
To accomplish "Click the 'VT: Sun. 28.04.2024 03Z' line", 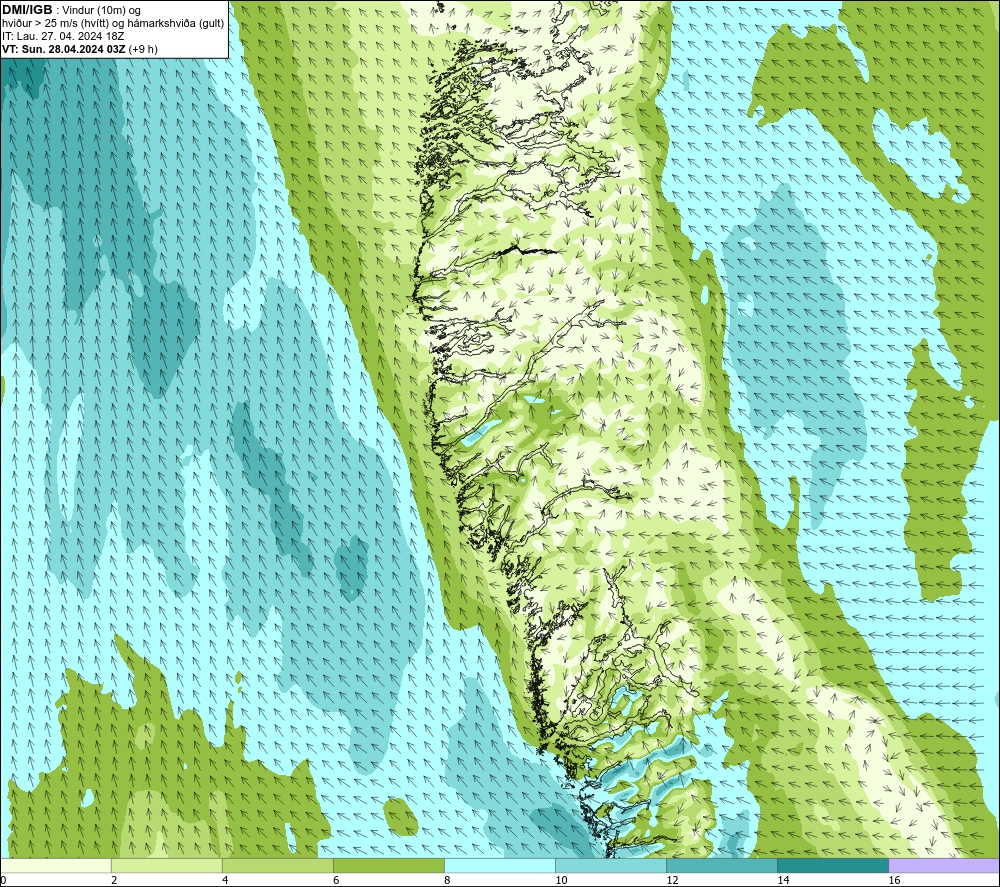I will tap(64, 49).
